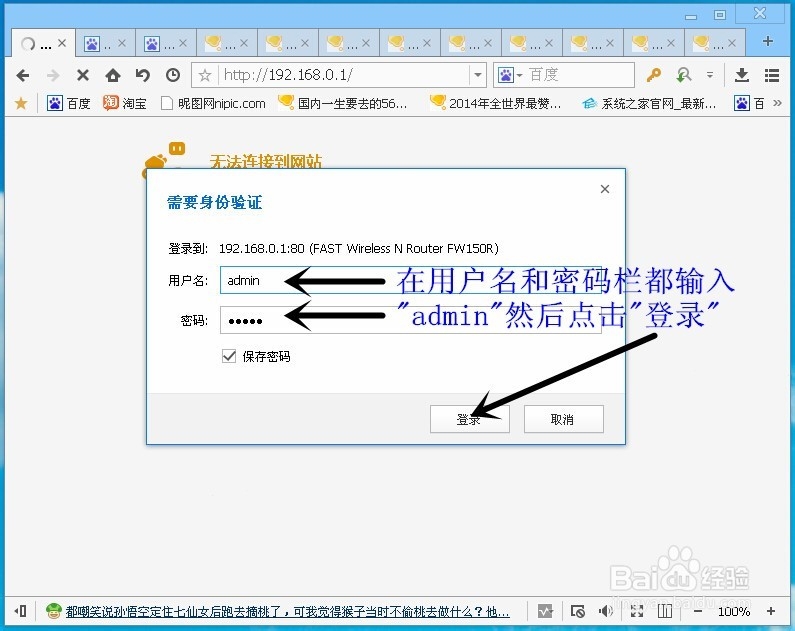
Task: Open browsing history clock icon
Action: [x=173, y=76]
